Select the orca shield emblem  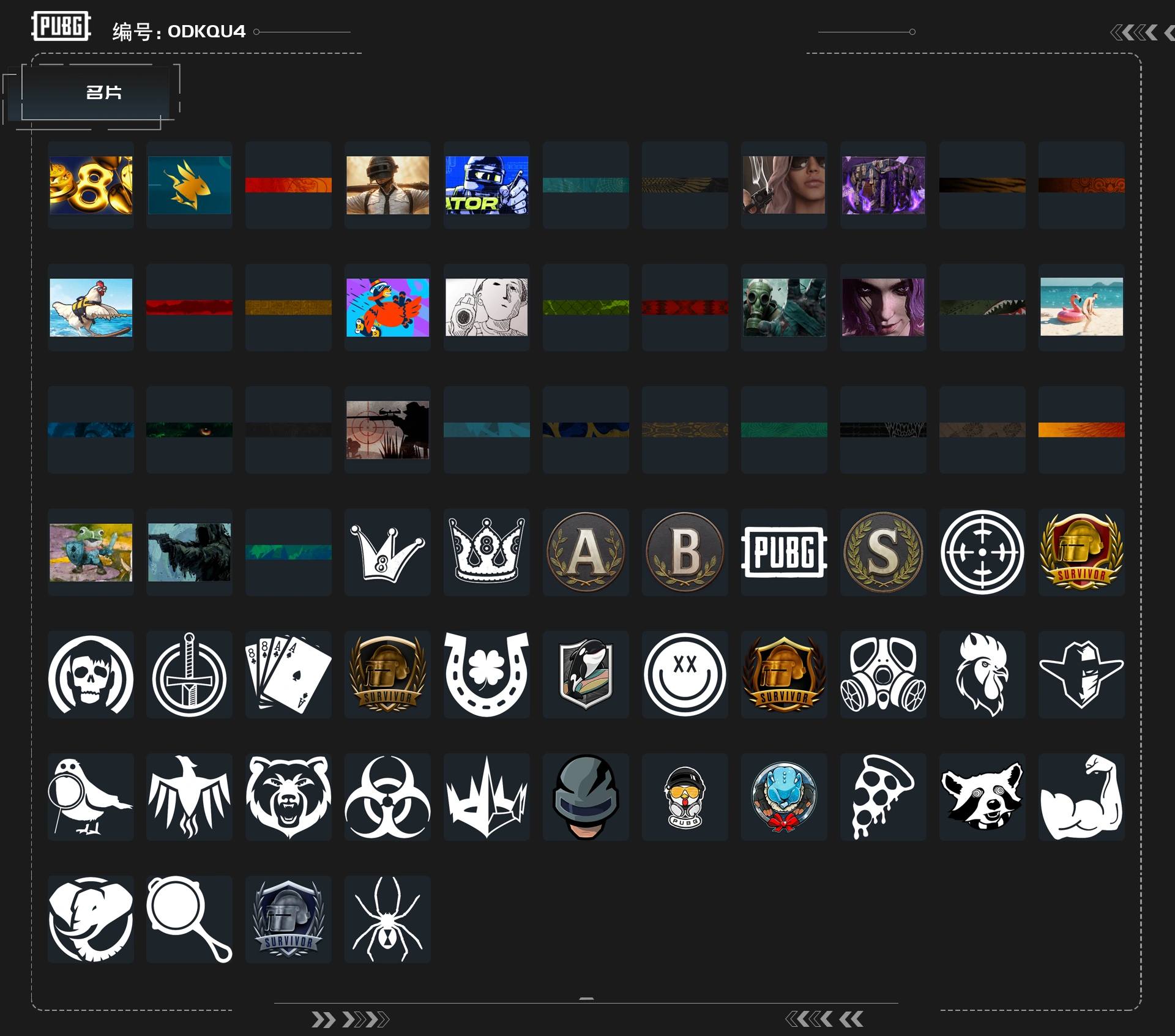[586, 674]
